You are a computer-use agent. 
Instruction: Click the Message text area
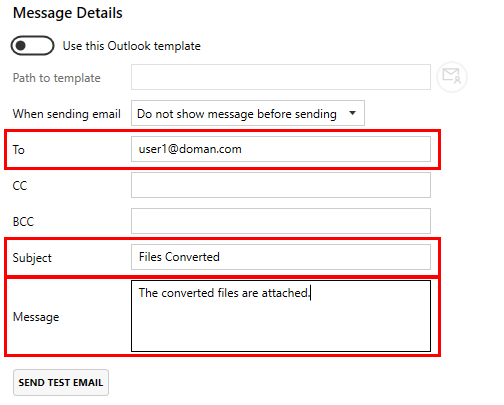281,316
